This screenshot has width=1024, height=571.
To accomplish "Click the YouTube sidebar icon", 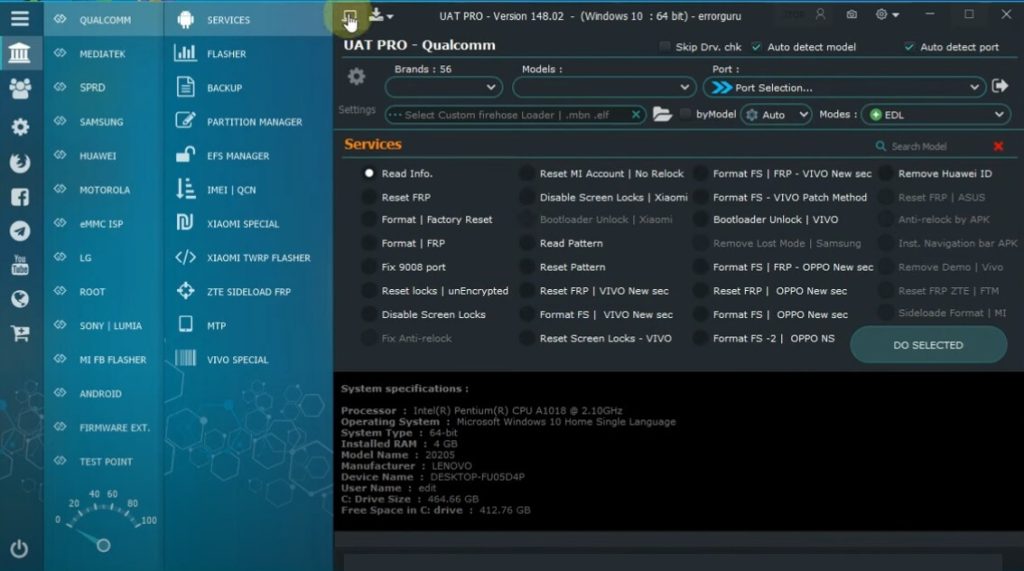I will [x=20, y=265].
